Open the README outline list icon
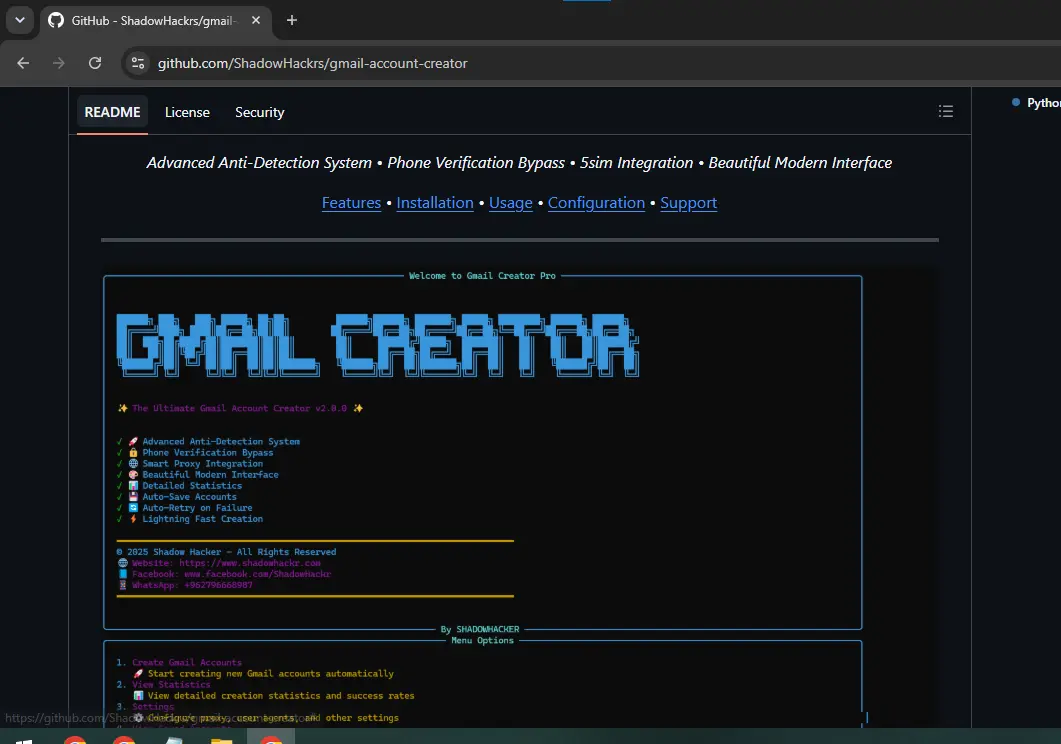 coord(946,111)
